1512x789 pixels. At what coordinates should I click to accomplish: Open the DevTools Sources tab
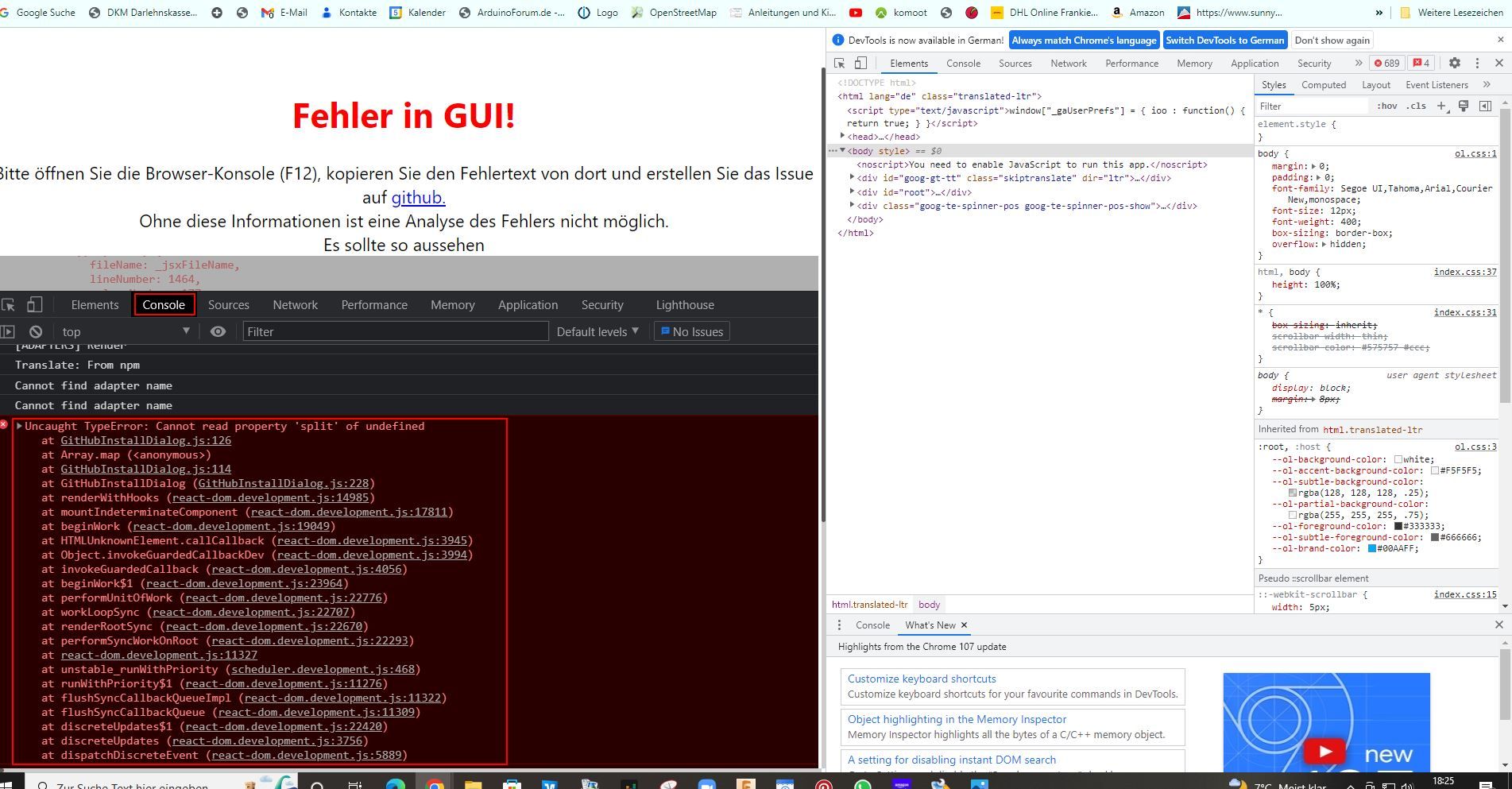(x=1015, y=64)
